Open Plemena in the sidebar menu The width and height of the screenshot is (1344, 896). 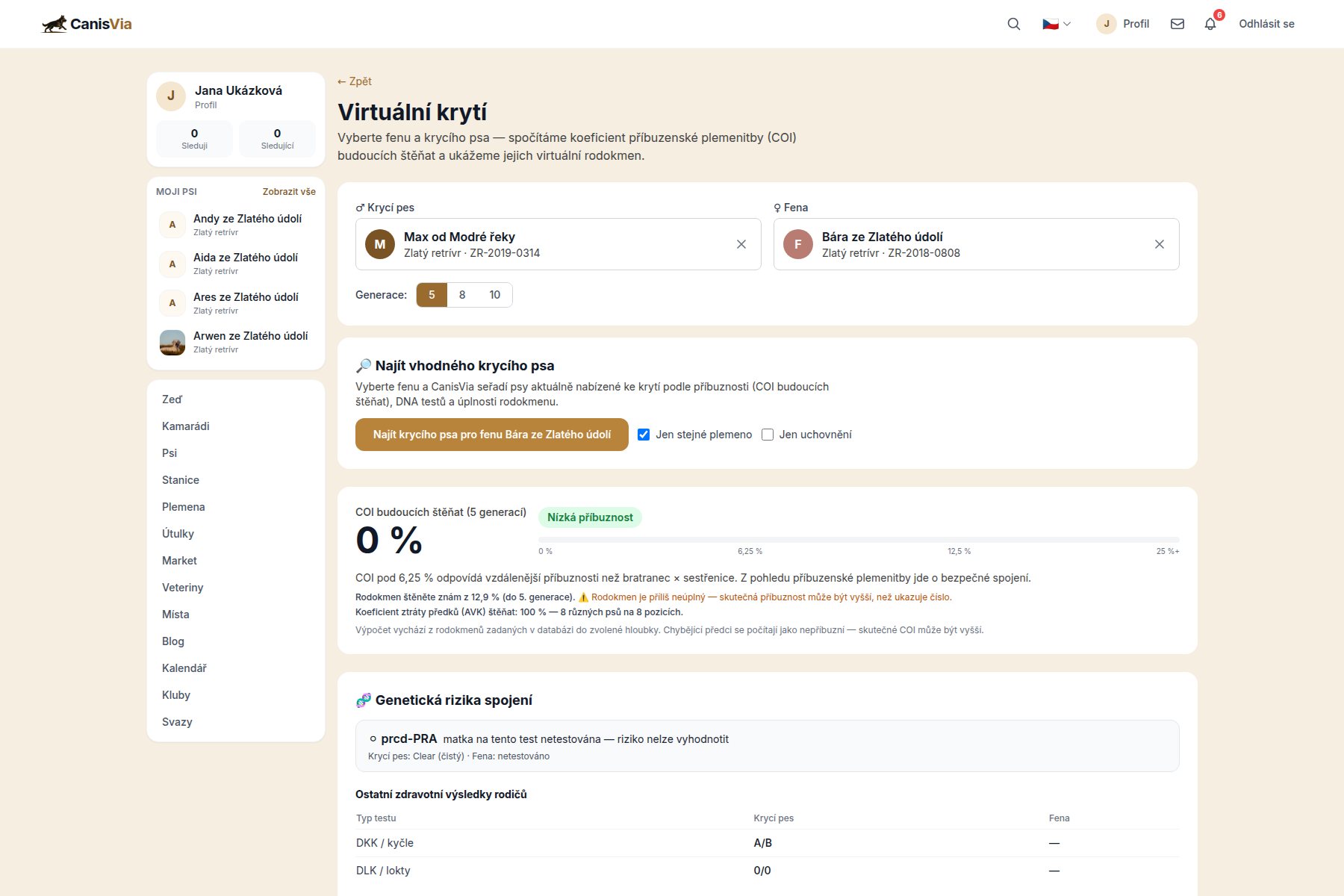click(x=184, y=507)
